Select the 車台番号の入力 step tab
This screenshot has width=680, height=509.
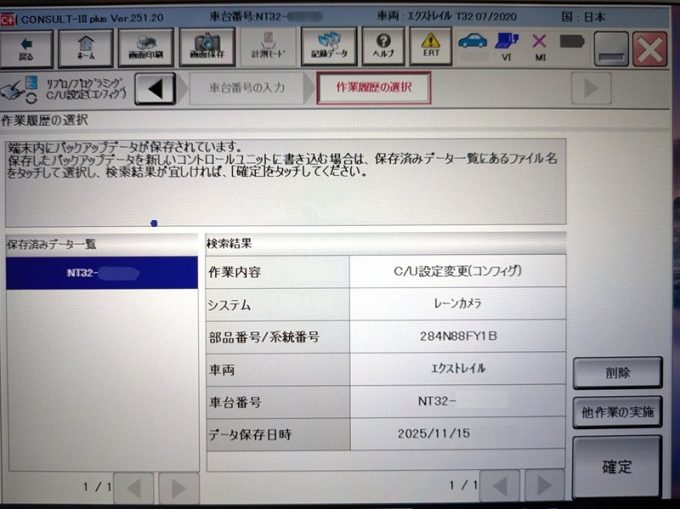pyautogui.click(x=247, y=88)
